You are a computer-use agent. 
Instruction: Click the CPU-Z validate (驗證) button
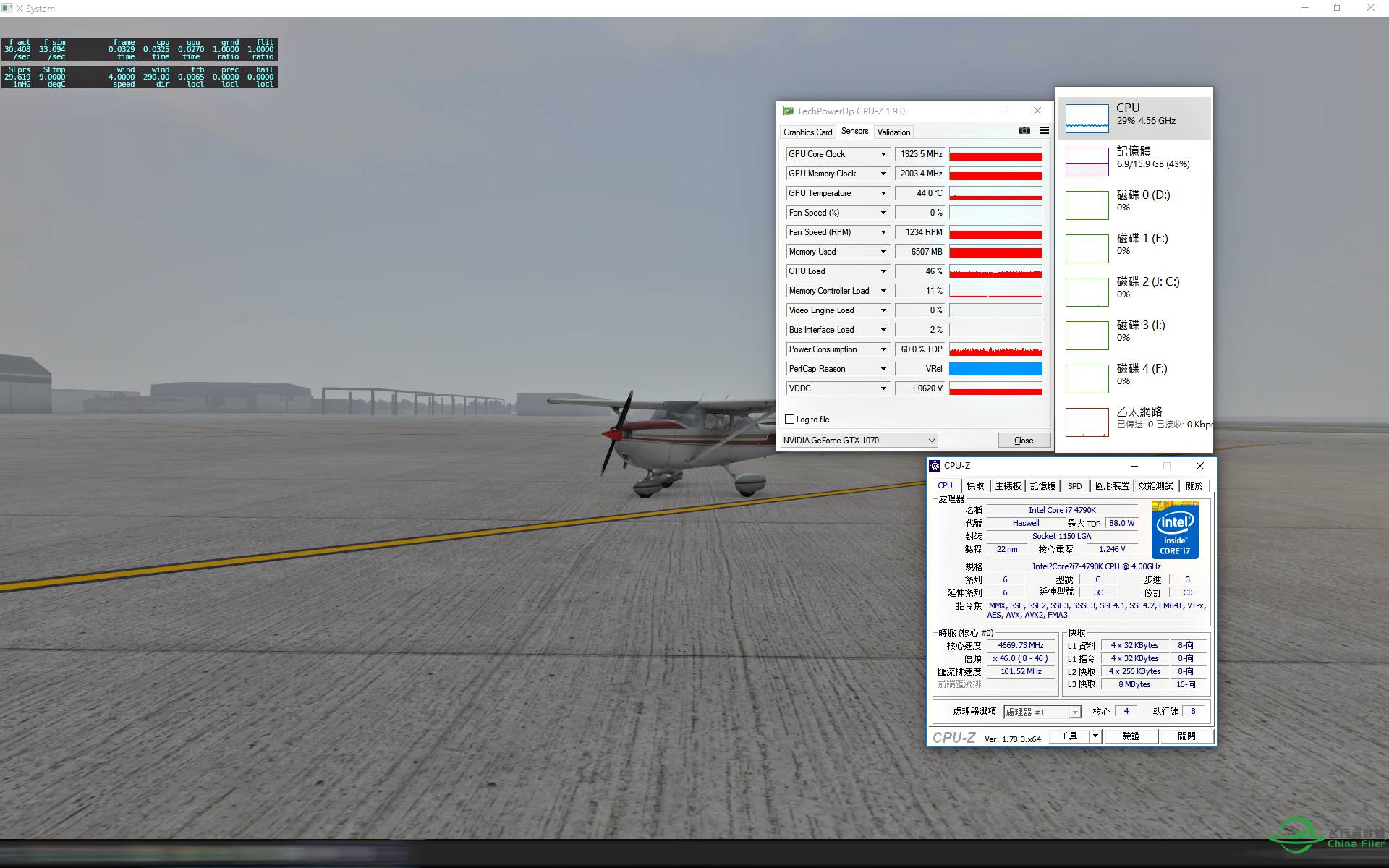[1131, 736]
